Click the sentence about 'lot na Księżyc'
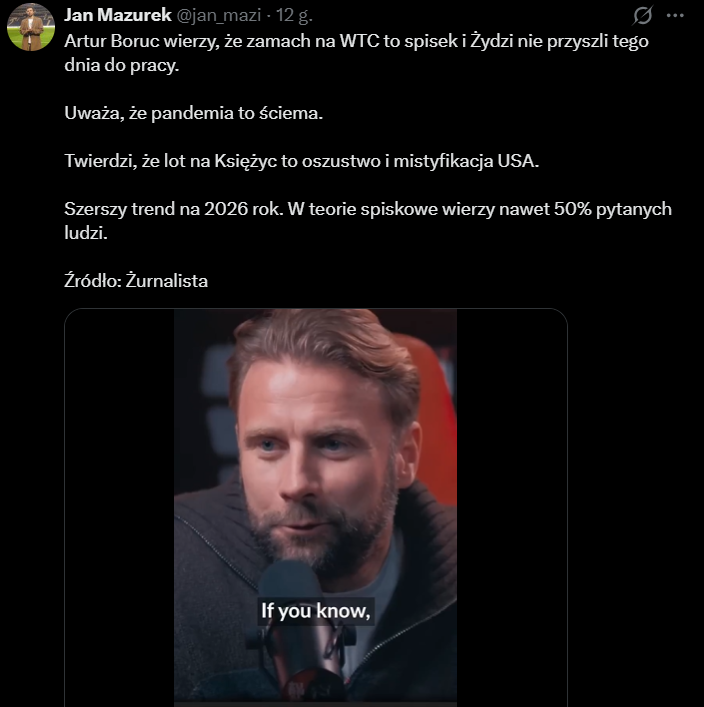This screenshot has width=704, height=707. (301, 161)
